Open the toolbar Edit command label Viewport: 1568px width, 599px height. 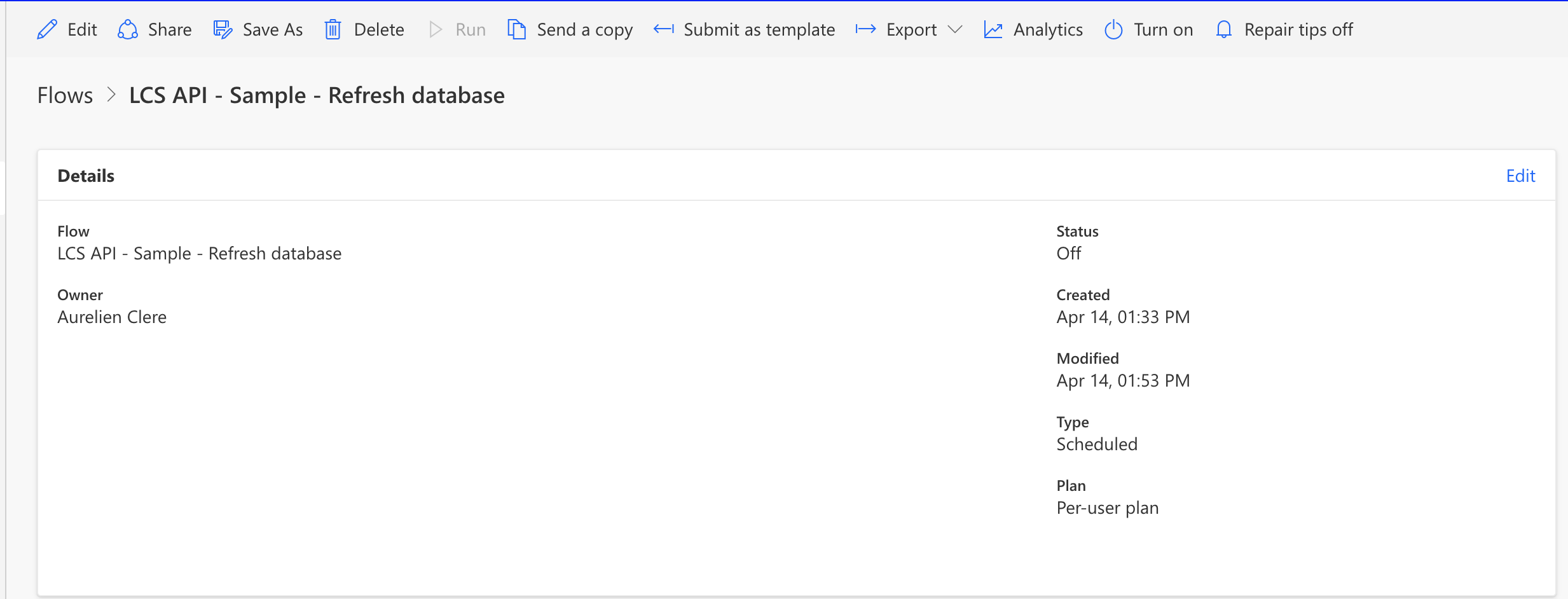[82, 30]
